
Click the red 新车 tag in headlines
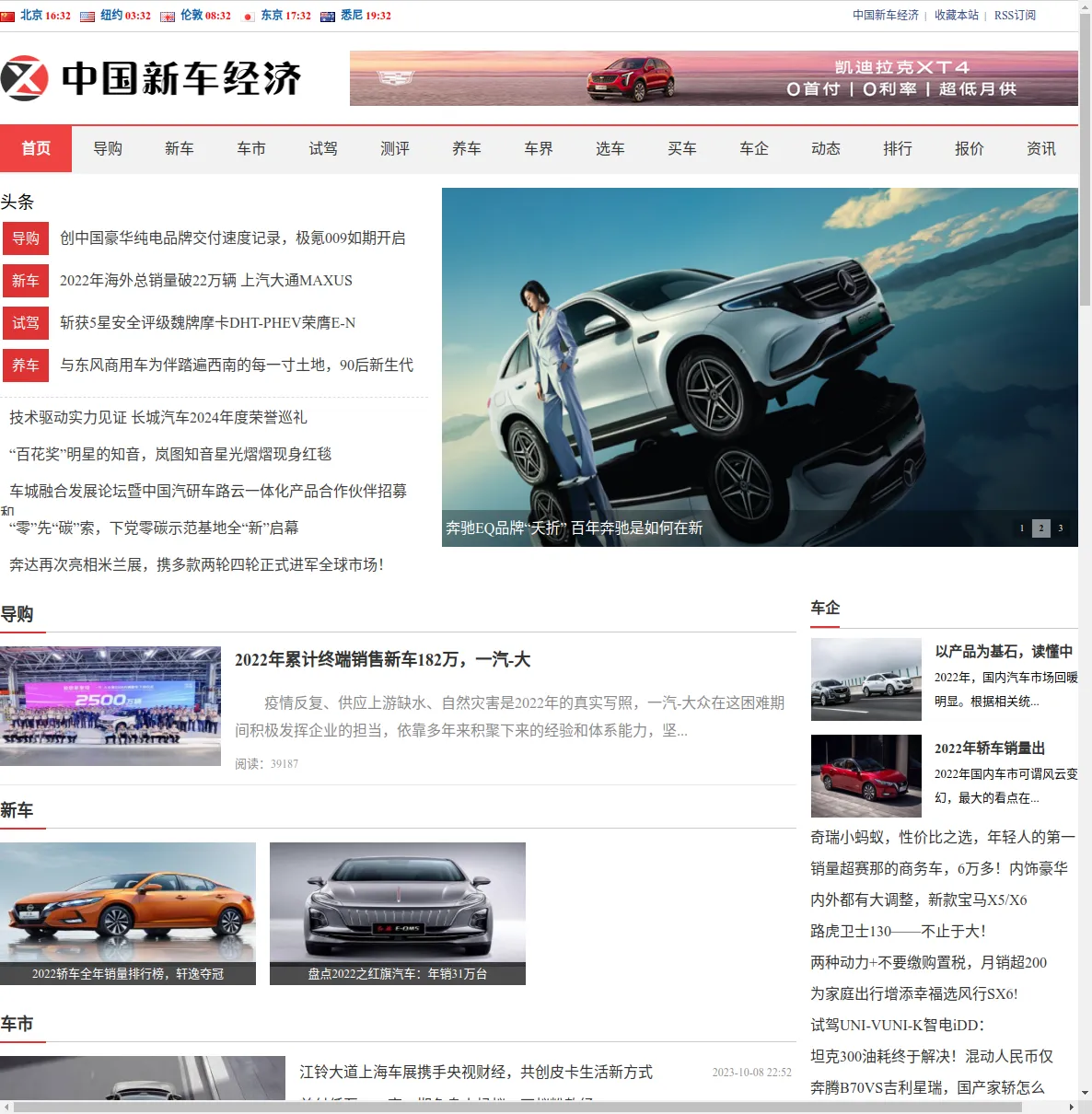pos(26,281)
